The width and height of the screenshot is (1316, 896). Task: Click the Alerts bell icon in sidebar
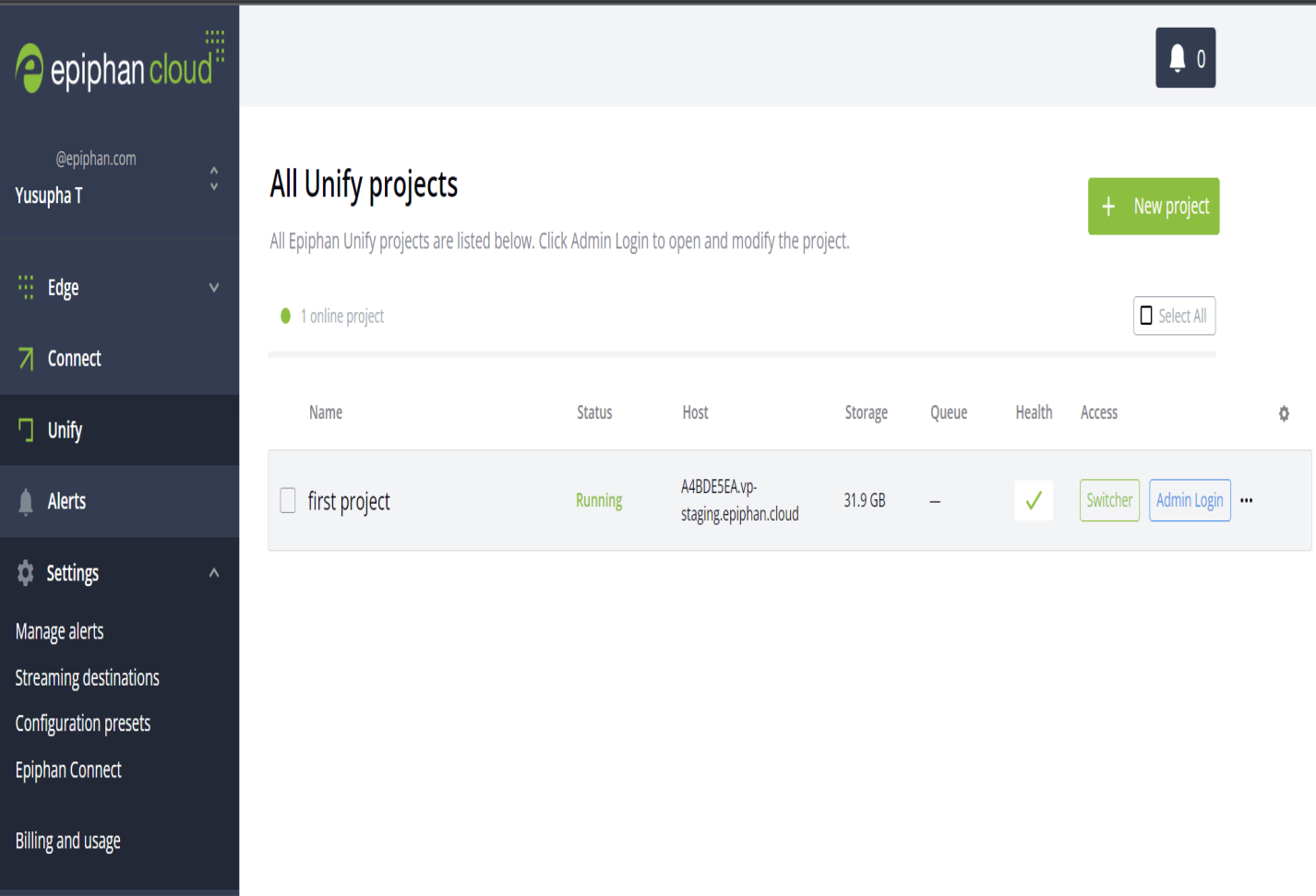click(26, 501)
